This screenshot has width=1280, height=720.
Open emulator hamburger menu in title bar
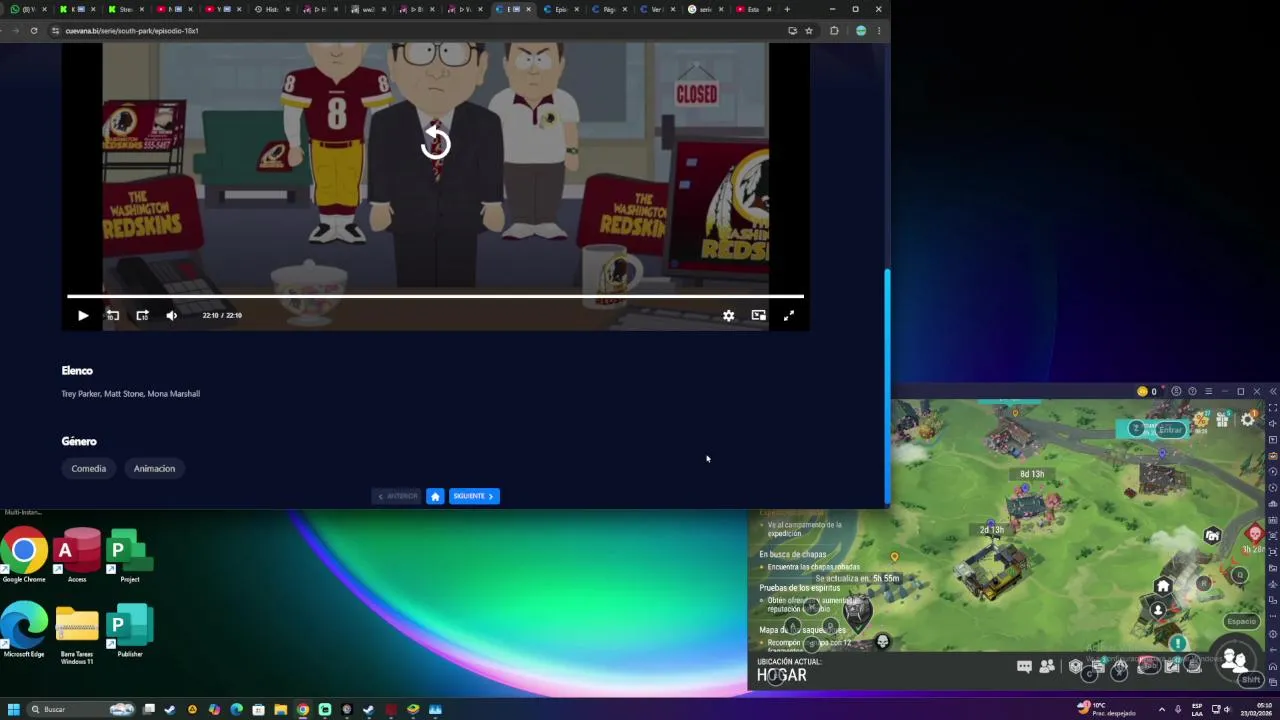[x=1208, y=391]
